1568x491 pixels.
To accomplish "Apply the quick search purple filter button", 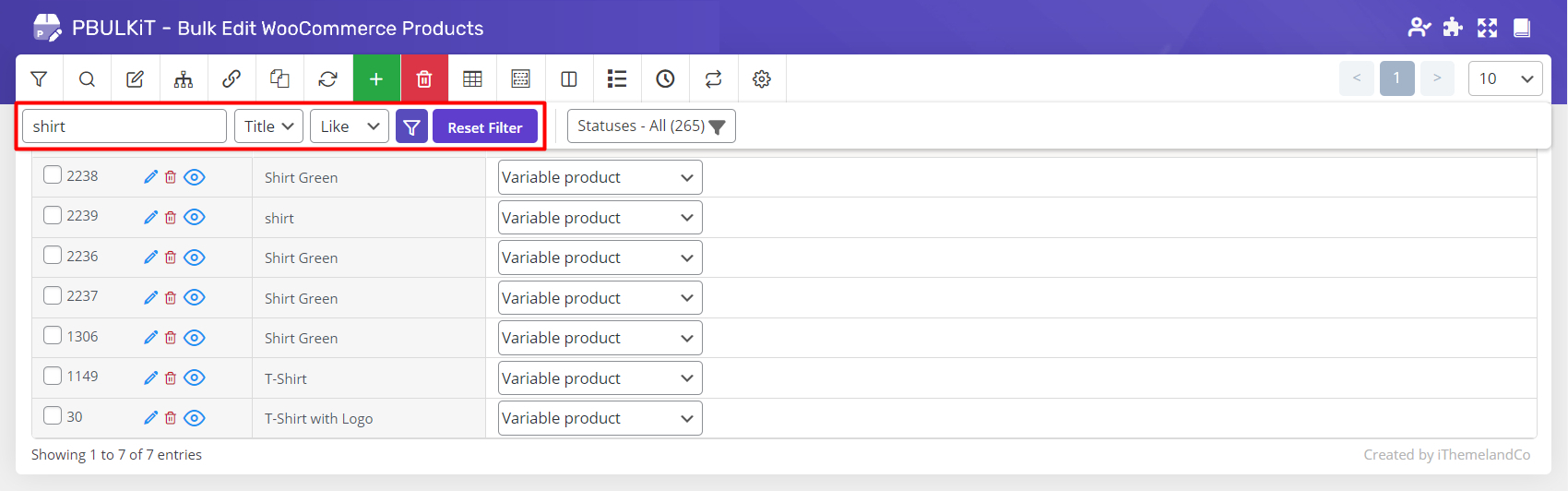I will coord(411,127).
